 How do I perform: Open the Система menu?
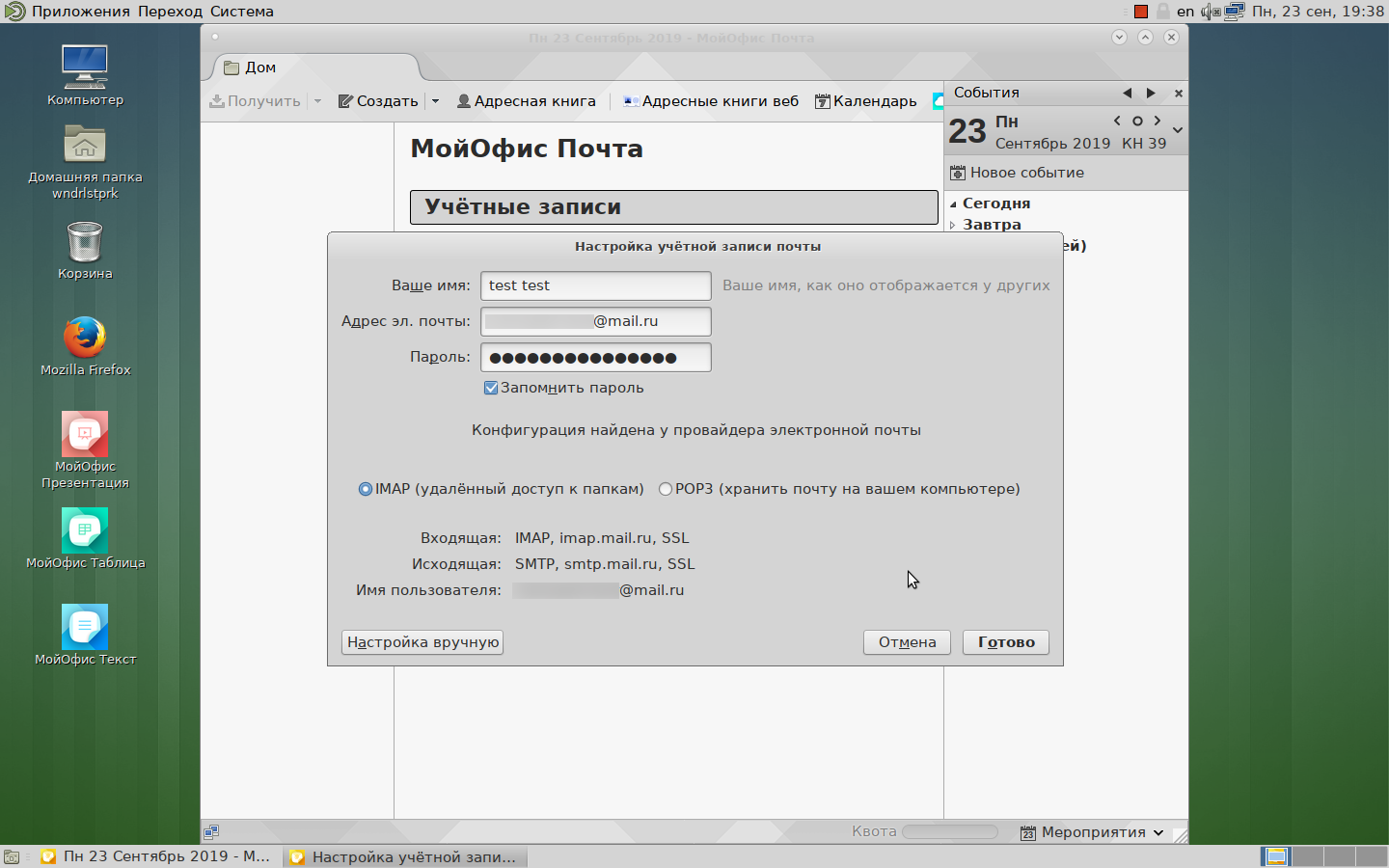(x=242, y=12)
